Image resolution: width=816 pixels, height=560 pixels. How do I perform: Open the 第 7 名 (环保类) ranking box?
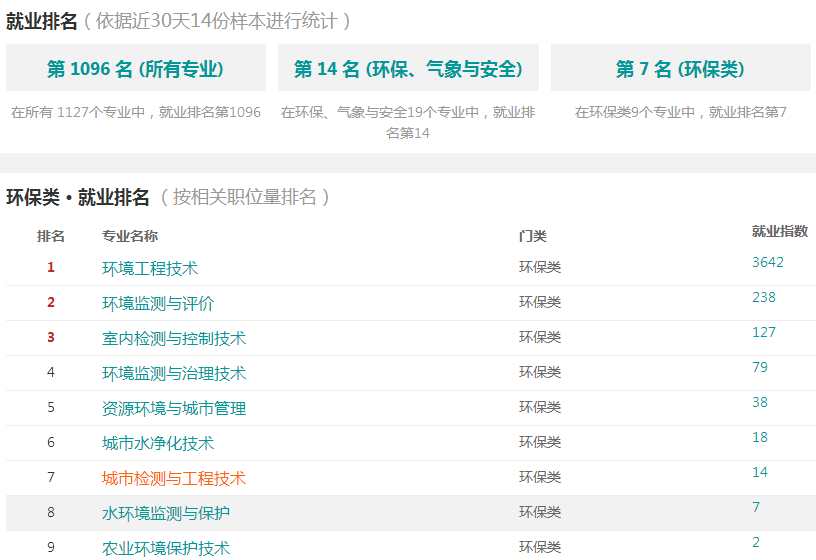coord(680,68)
